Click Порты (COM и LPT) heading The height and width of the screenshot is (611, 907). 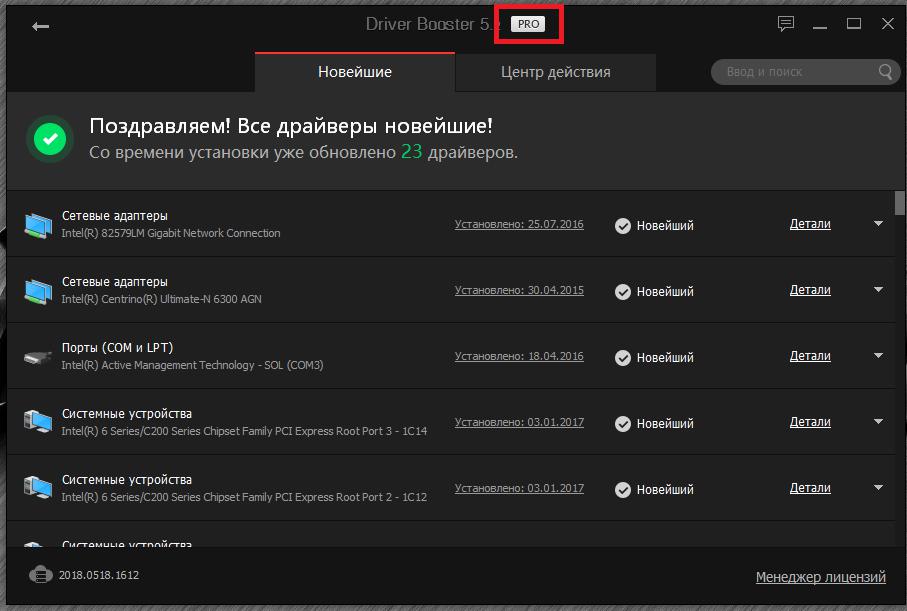117,348
